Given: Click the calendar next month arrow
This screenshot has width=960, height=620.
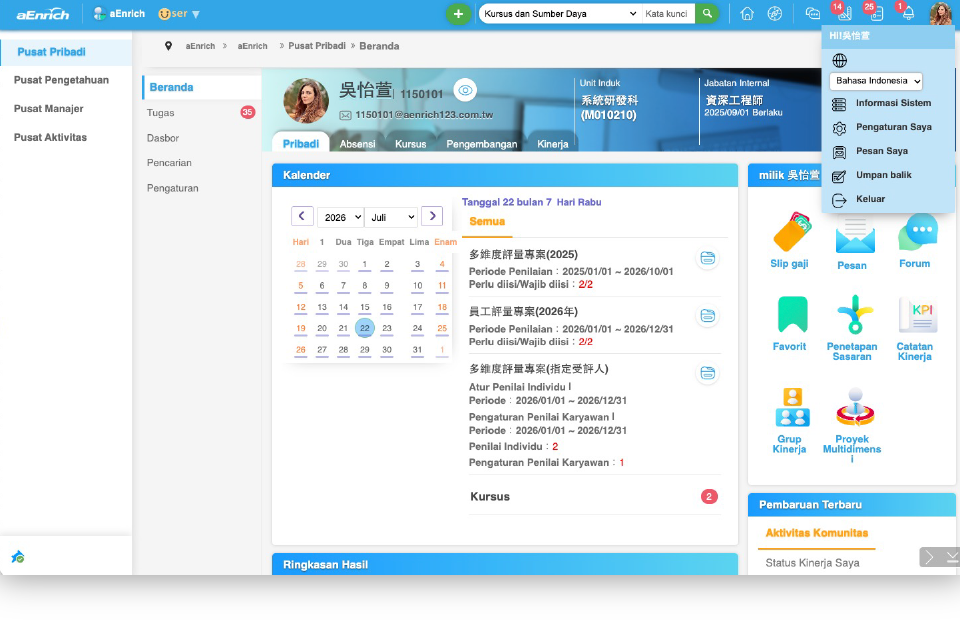Looking at the screenshot, I should point(432,216).
